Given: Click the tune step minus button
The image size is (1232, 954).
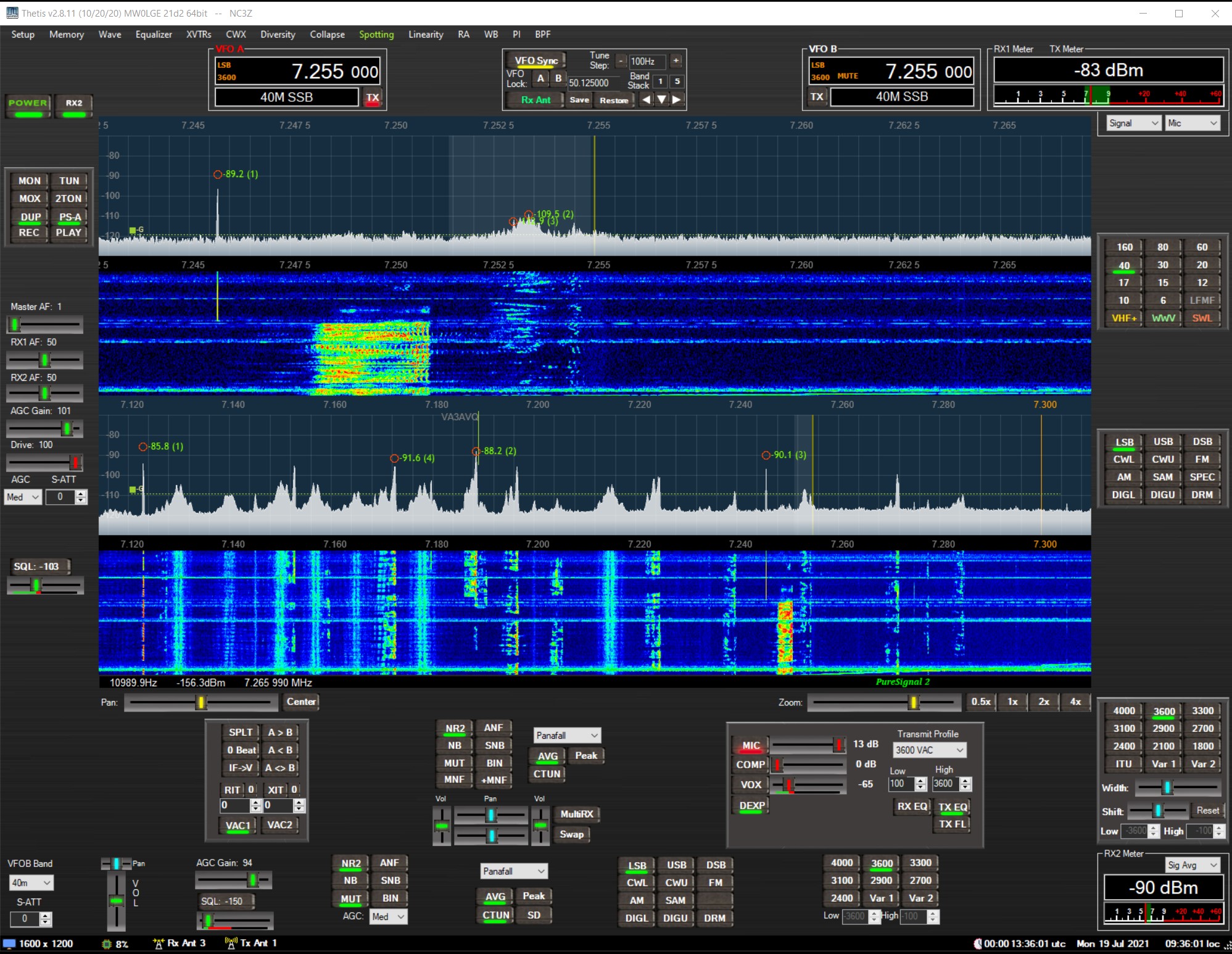Looking at the screenshot, I should tap(621, 61).
